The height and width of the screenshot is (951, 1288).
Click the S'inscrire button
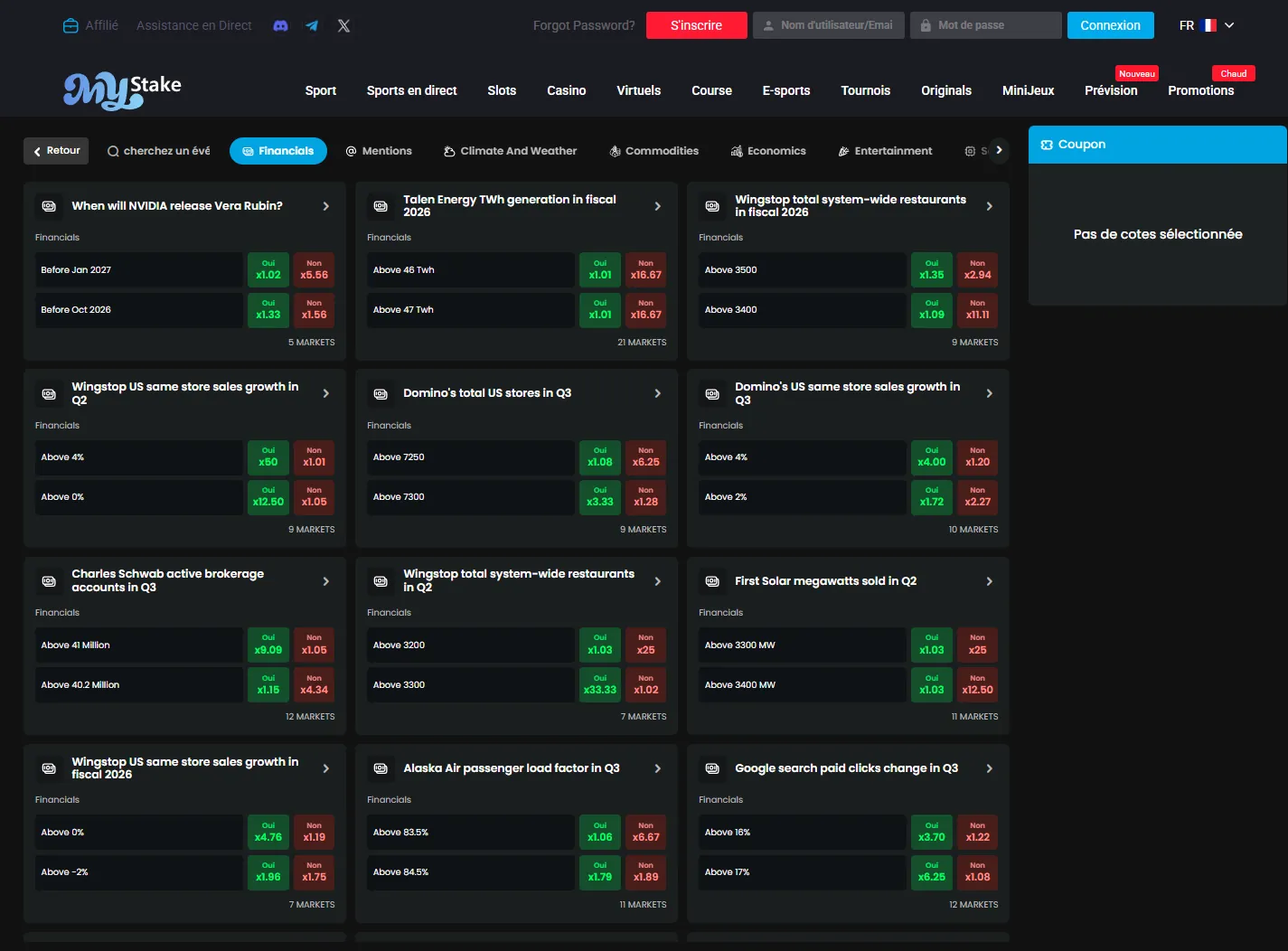click(697, 25)
